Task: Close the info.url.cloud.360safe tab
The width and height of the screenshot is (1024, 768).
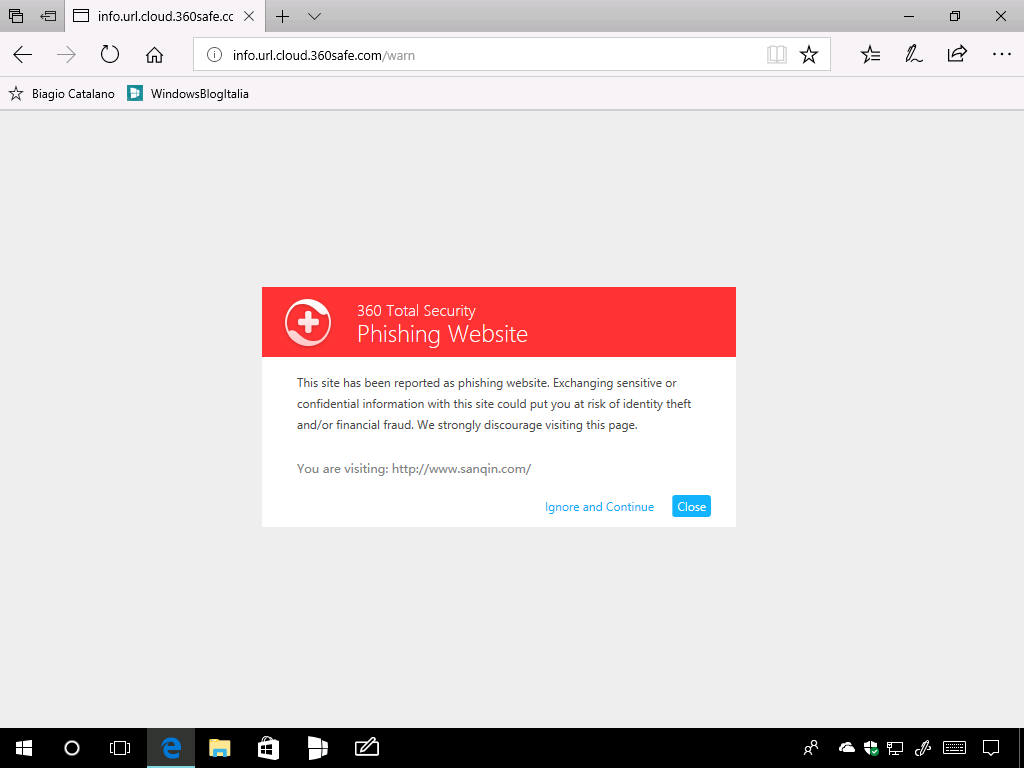Action: [x=249, y=16]
